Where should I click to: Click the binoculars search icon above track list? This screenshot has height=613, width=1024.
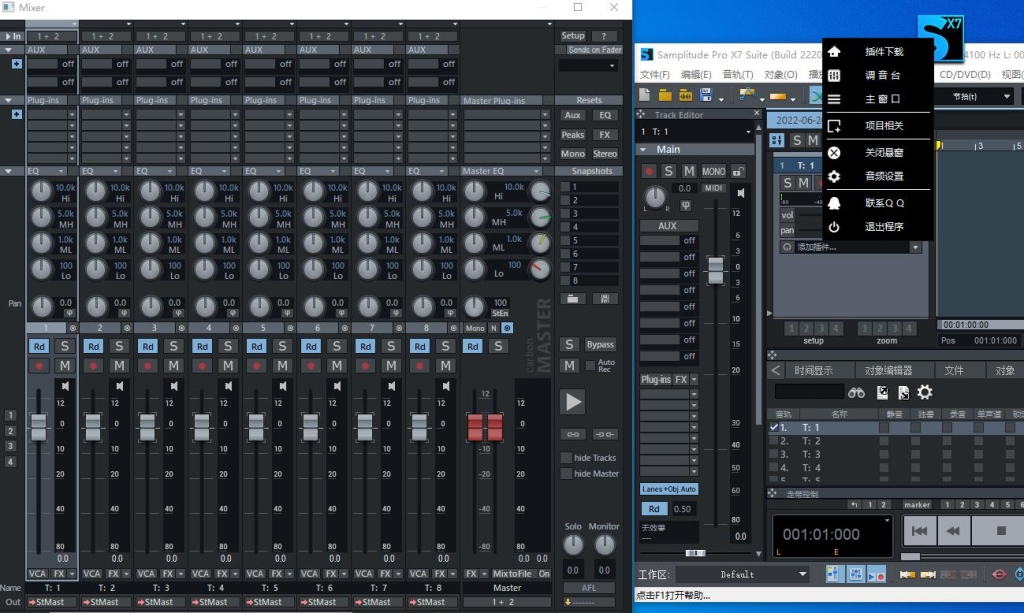point(856,392)
